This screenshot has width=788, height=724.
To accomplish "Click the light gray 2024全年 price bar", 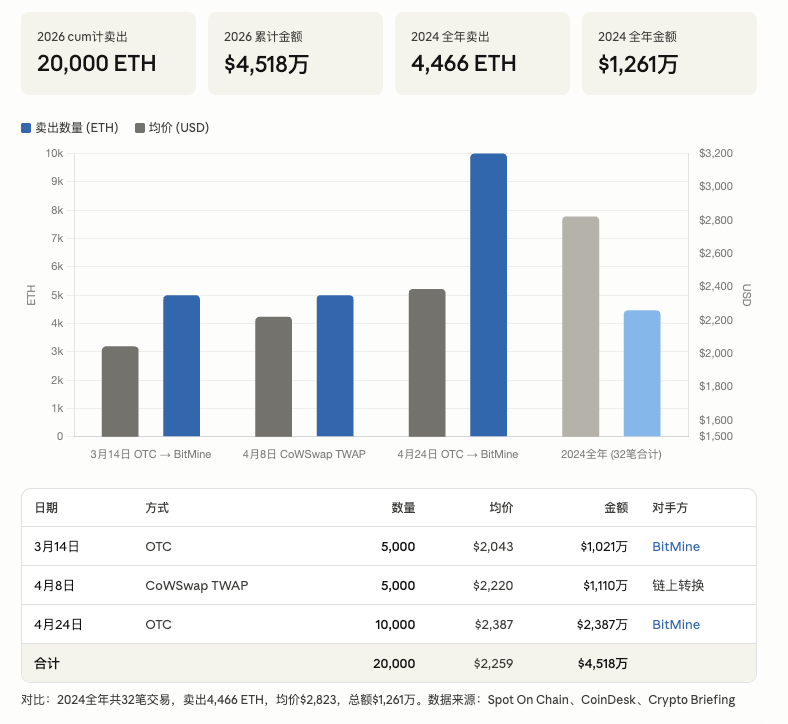I will click(580, 327).
